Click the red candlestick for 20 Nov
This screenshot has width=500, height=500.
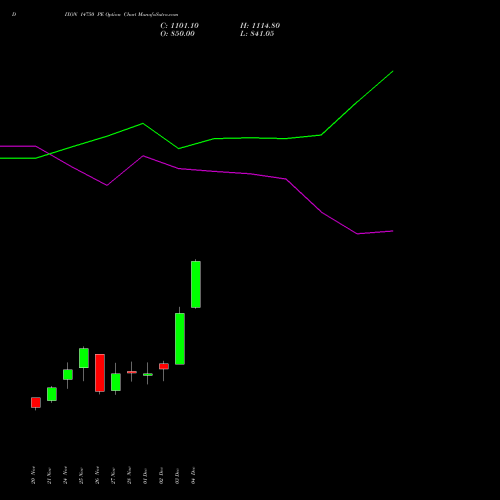pos(36,402)
